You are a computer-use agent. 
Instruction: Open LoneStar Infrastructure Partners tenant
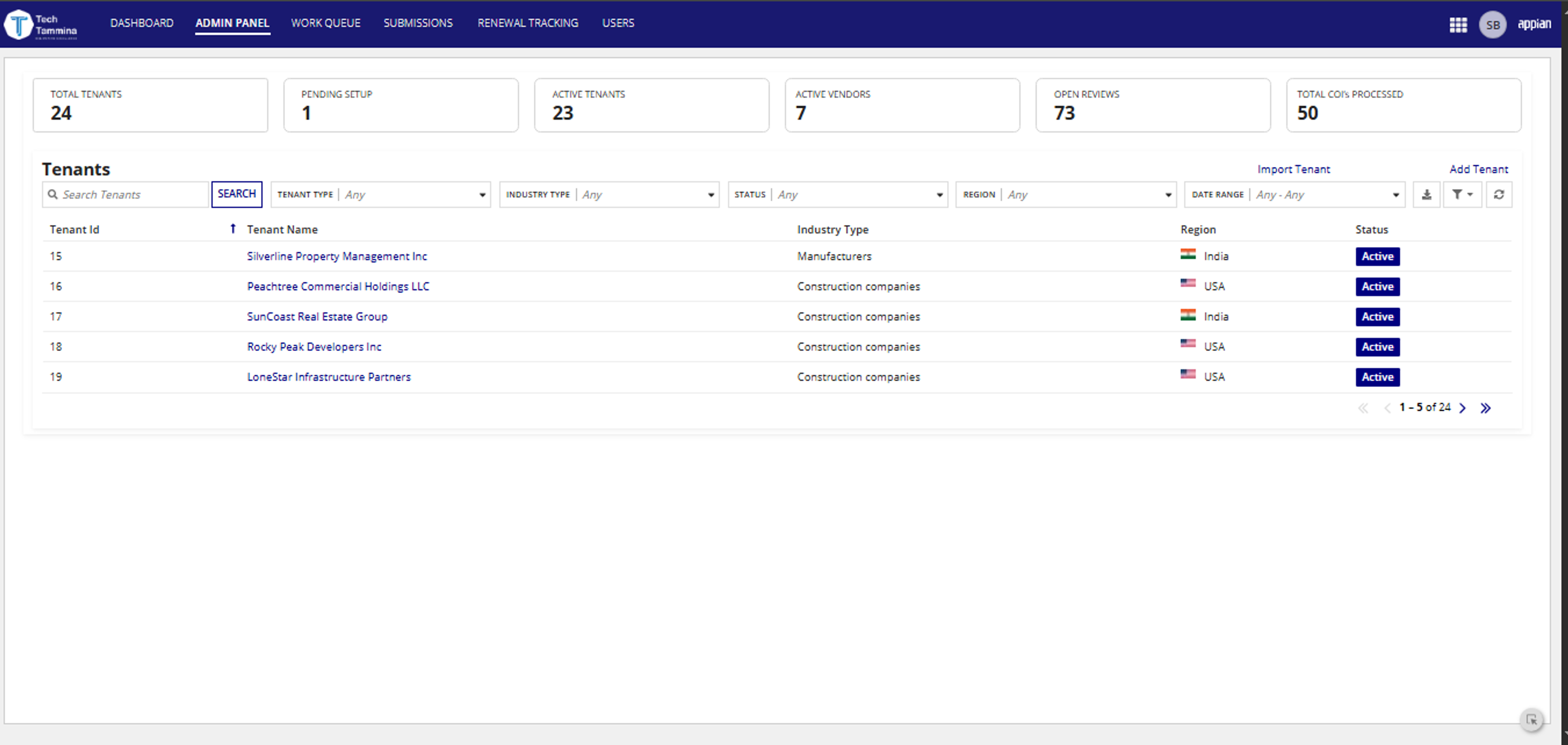(329, 377)
